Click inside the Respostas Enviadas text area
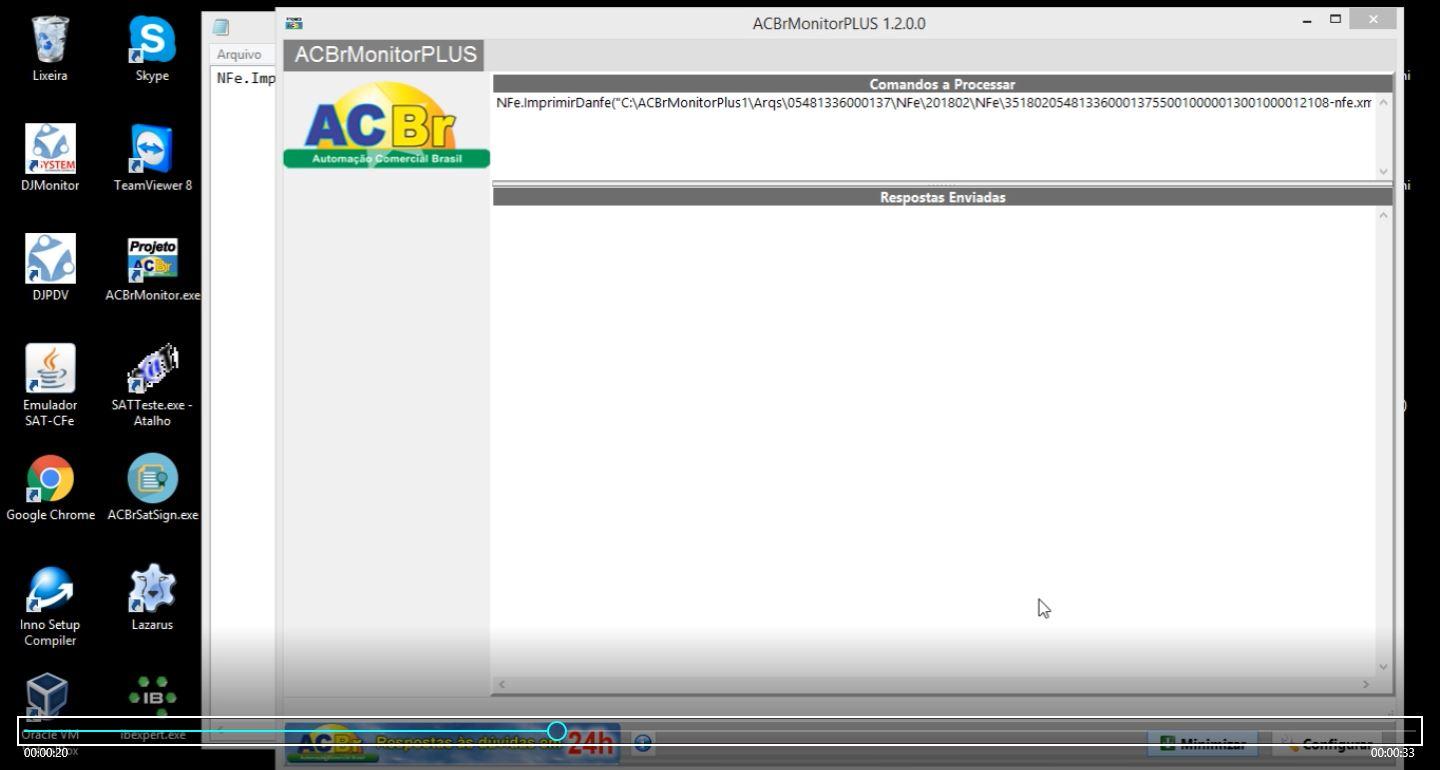This screenshot has height=770, width=1440. click(x=934, y=441)
